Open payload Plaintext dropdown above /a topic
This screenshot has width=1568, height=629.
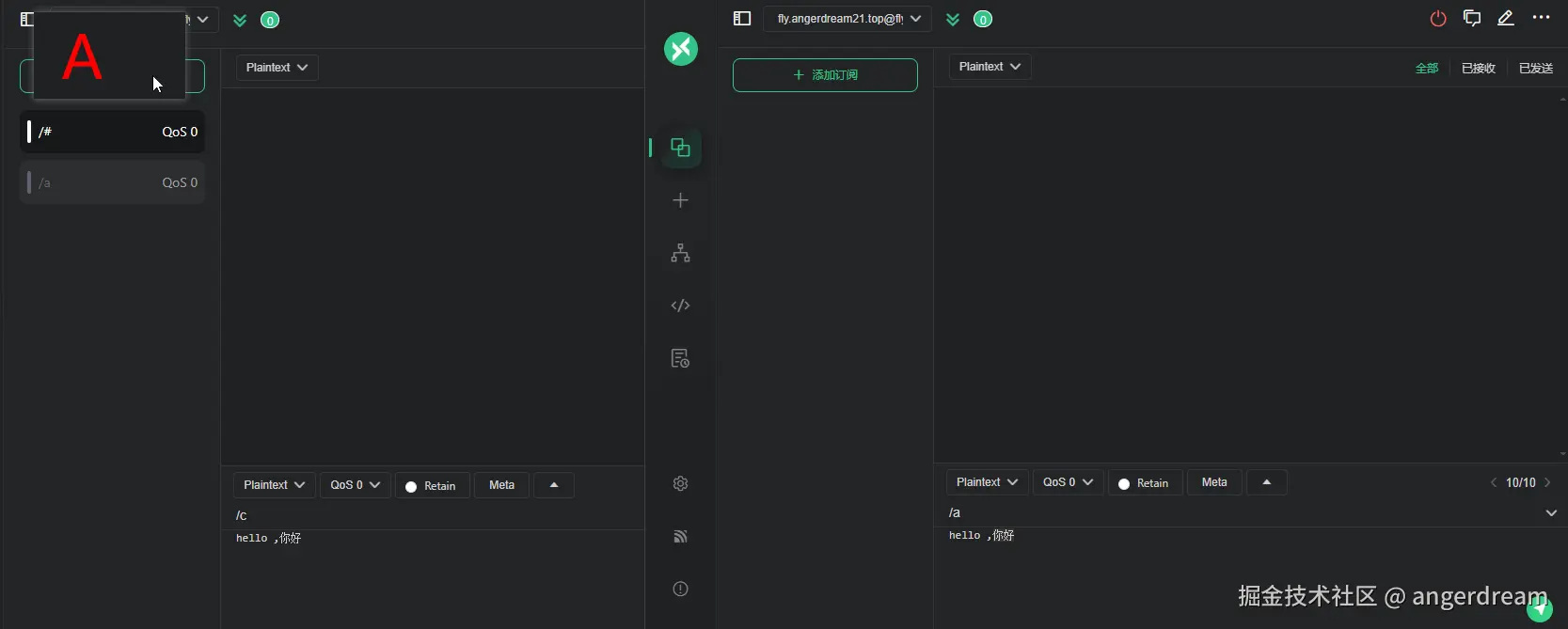(987, 482)
